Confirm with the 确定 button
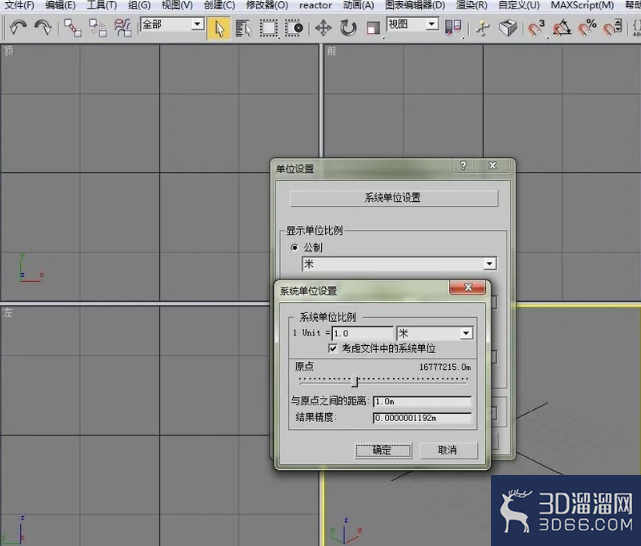The image size is (641, 546). click(383, 450)
